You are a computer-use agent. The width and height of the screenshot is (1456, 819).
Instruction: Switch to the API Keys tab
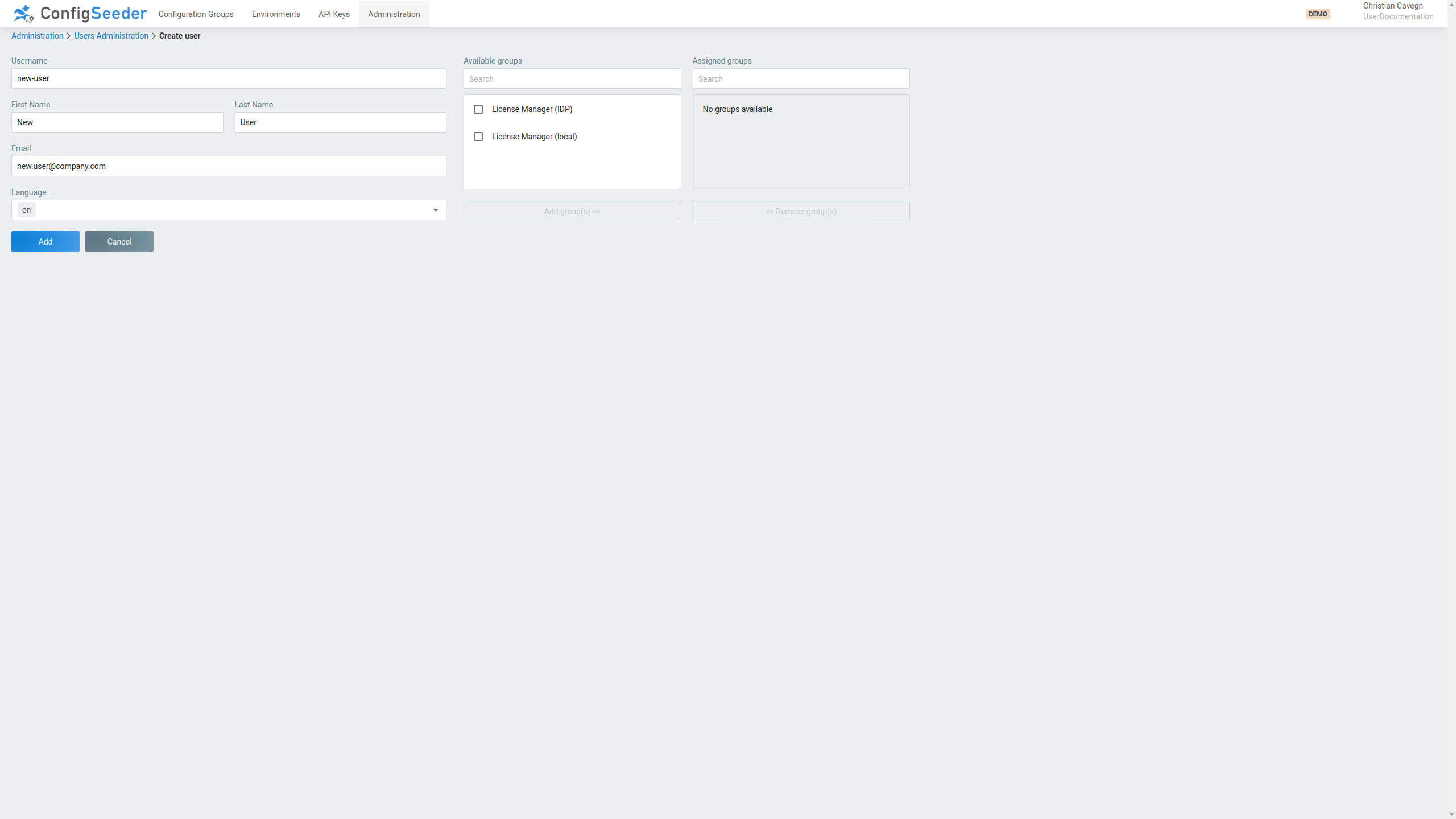pos(333,14)
